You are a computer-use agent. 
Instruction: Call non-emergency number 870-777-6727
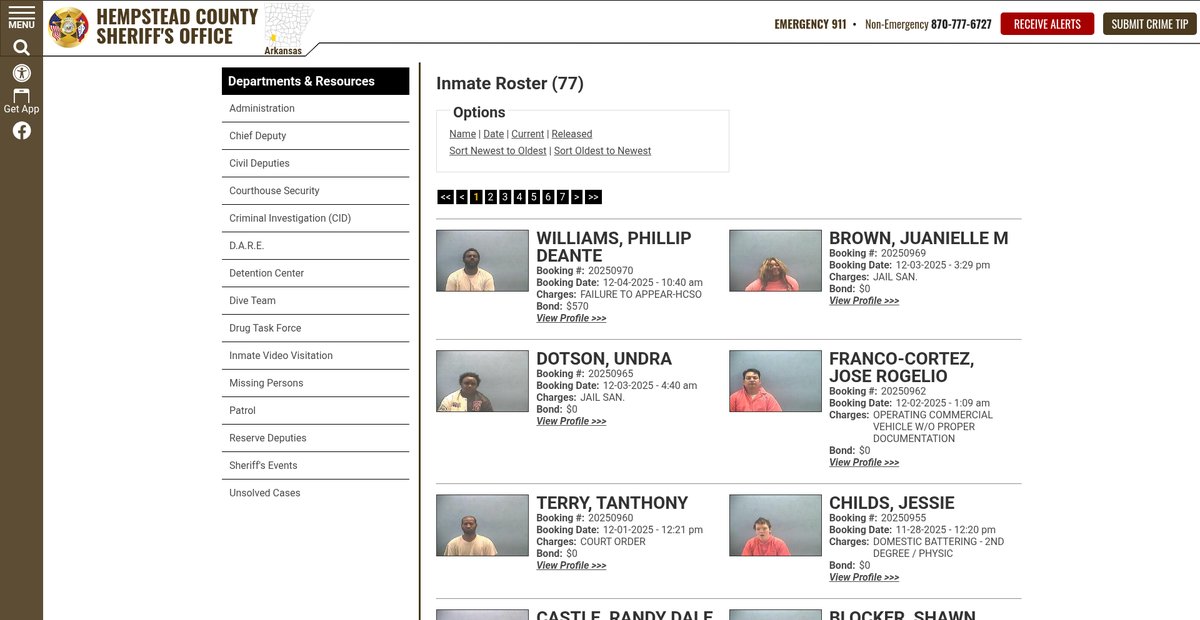pyautogui.click(x=961, y=24)
